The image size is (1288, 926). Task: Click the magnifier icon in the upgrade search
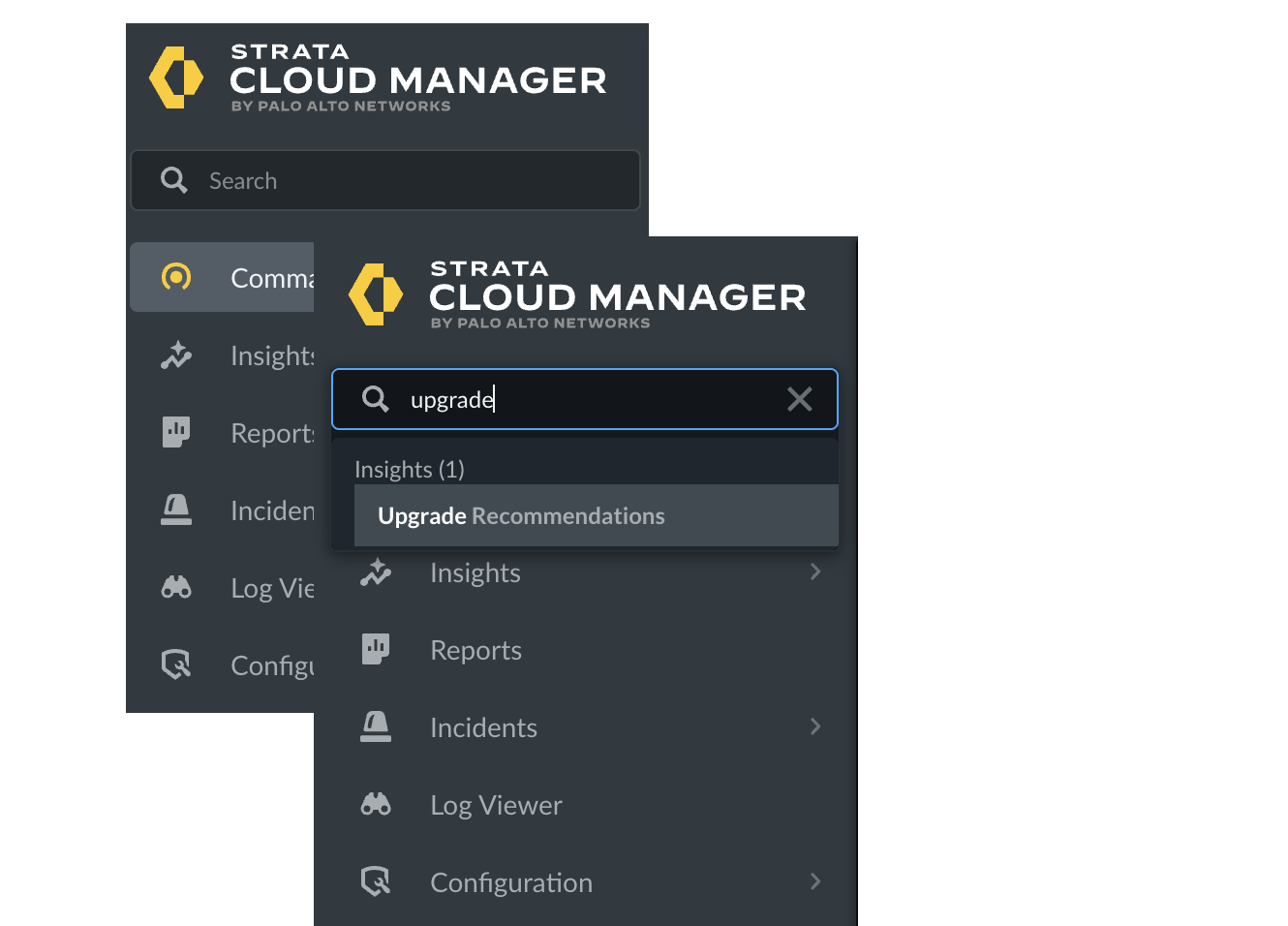coord(375,399)
